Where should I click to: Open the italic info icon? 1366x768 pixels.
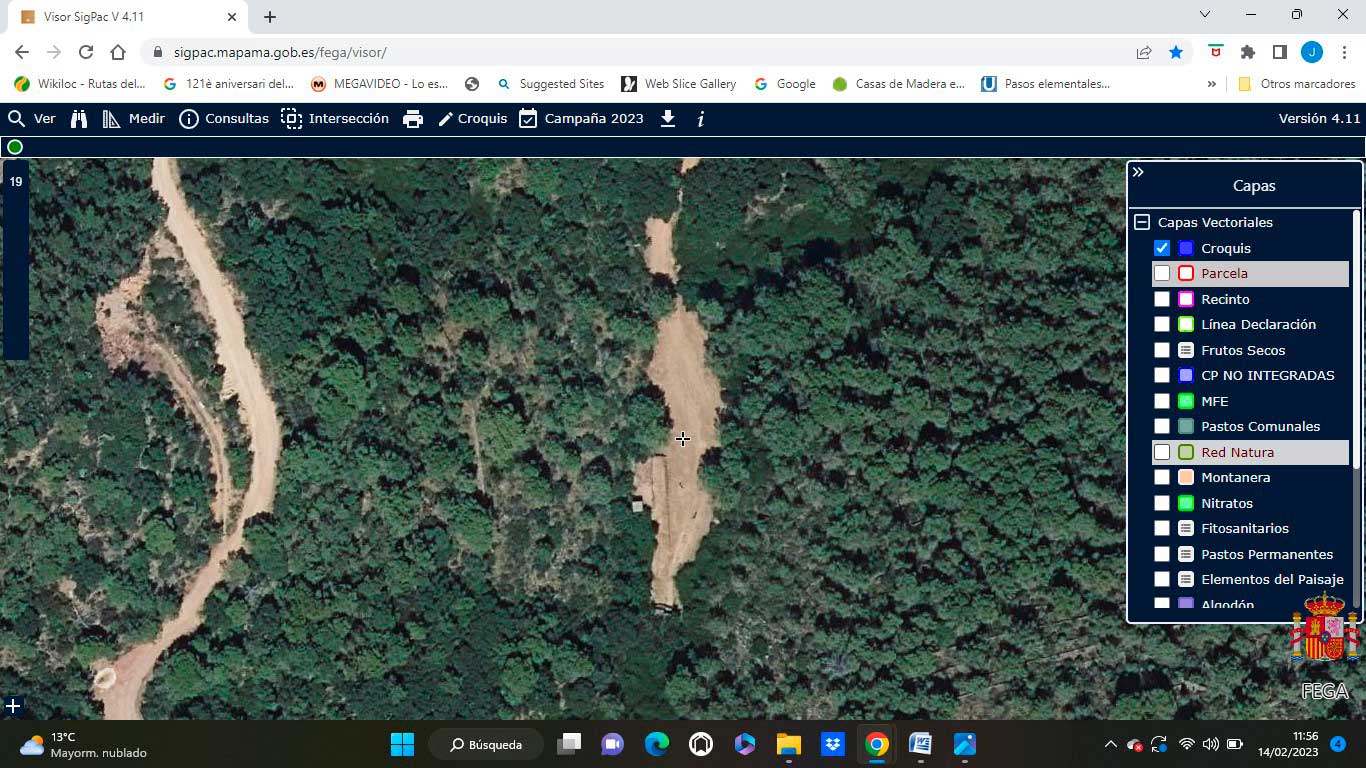point(700,119)
